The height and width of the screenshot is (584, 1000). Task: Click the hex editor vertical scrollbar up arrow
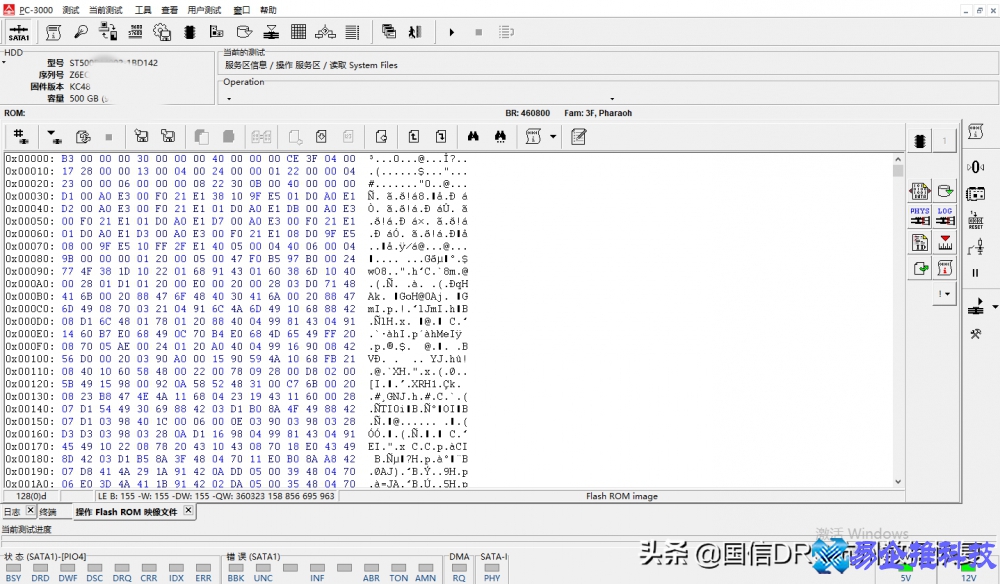[898, 158]
